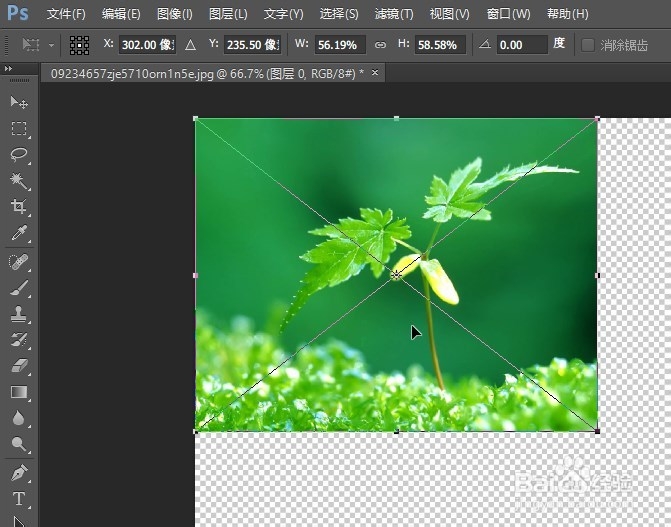Toggle relative positioning triangle icon
Viewport: 671px width, 527px height.
[x=190, y=45]
